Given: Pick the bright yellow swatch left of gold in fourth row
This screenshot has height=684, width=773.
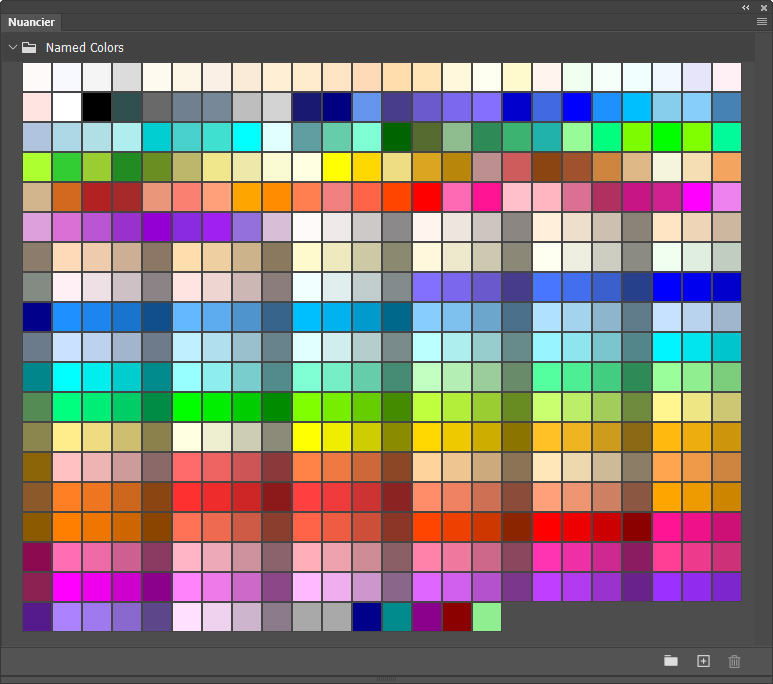Looking at the screenshot, I should pos(337,167).
